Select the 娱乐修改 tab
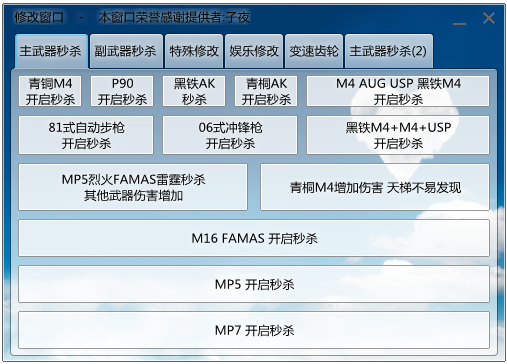 pyautogui.click(x=254, y=51)
